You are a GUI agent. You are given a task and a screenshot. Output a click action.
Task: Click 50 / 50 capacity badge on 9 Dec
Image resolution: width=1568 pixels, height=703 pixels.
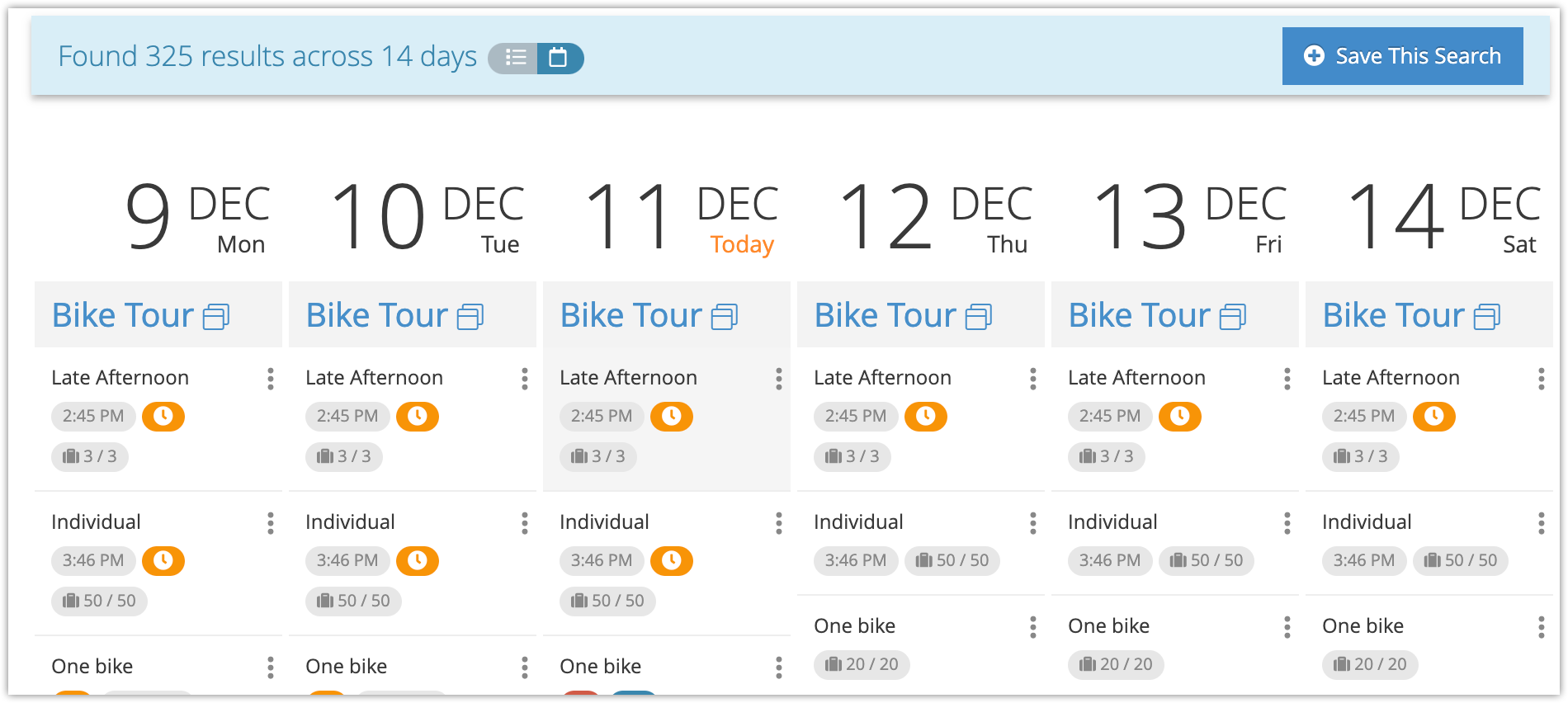(x=100, y=601)
